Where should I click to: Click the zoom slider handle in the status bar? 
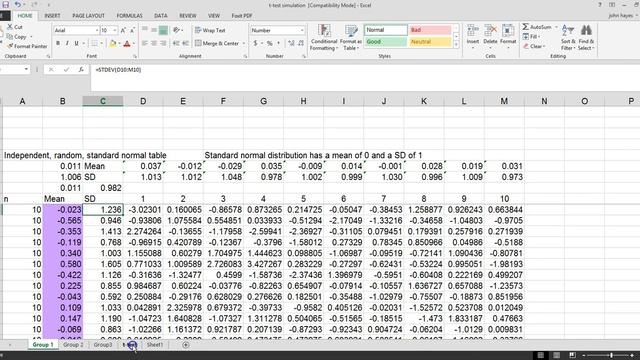click(x=611, y=356)
